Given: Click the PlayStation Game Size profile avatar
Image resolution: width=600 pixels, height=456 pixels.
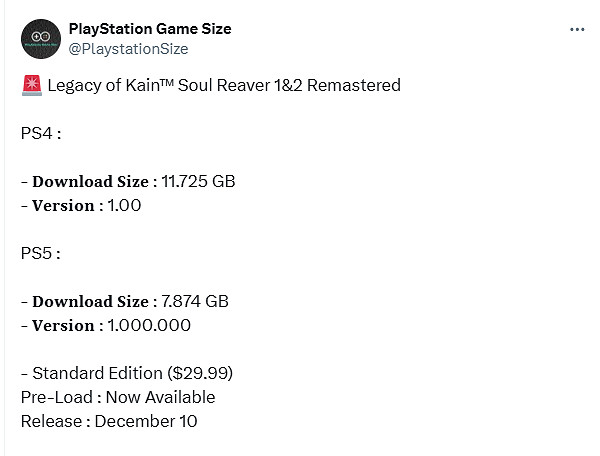Looking at the screenshot, I should [x=40, y=38].
